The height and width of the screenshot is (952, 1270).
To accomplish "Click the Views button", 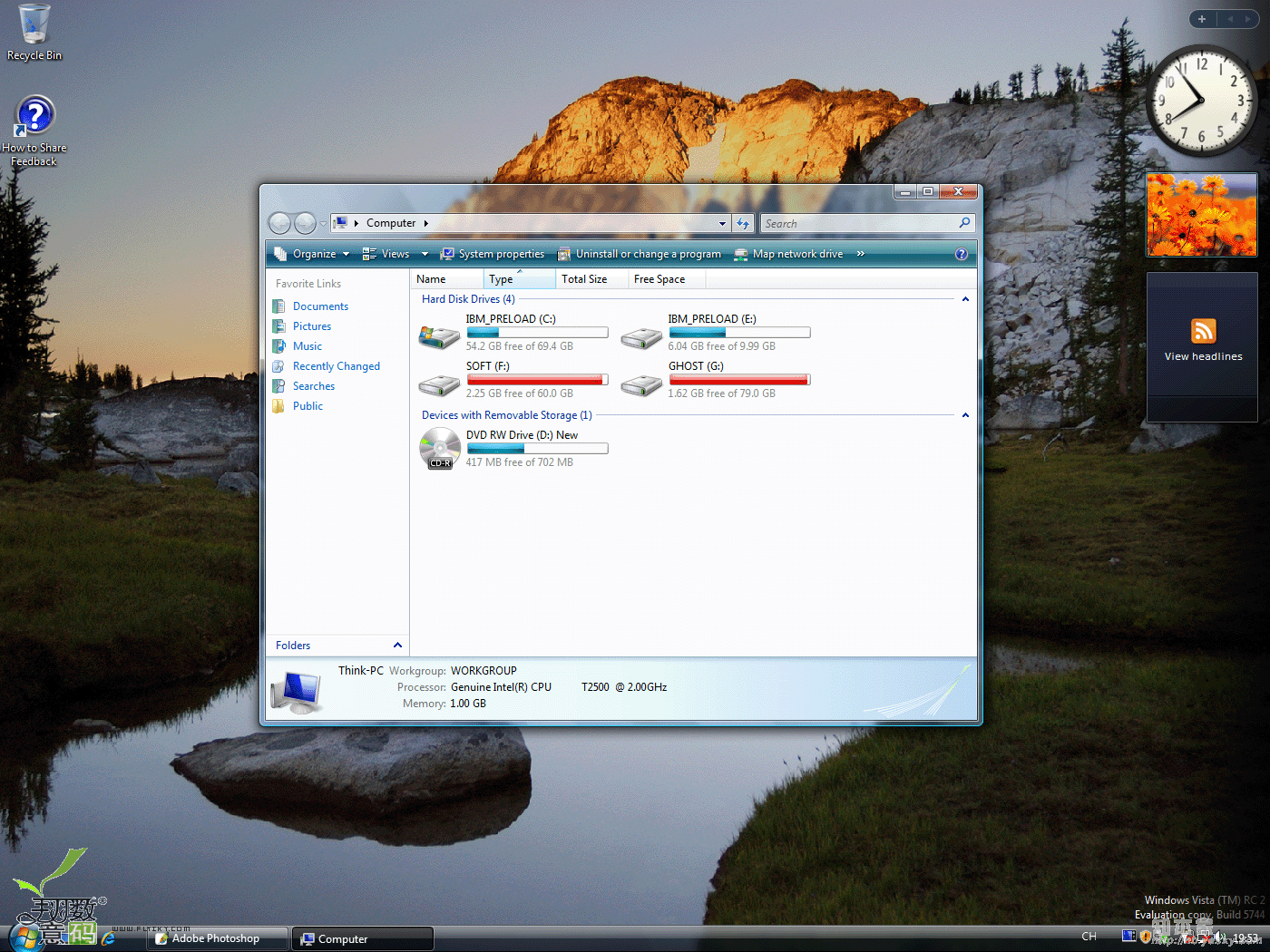I will [386, 254].
